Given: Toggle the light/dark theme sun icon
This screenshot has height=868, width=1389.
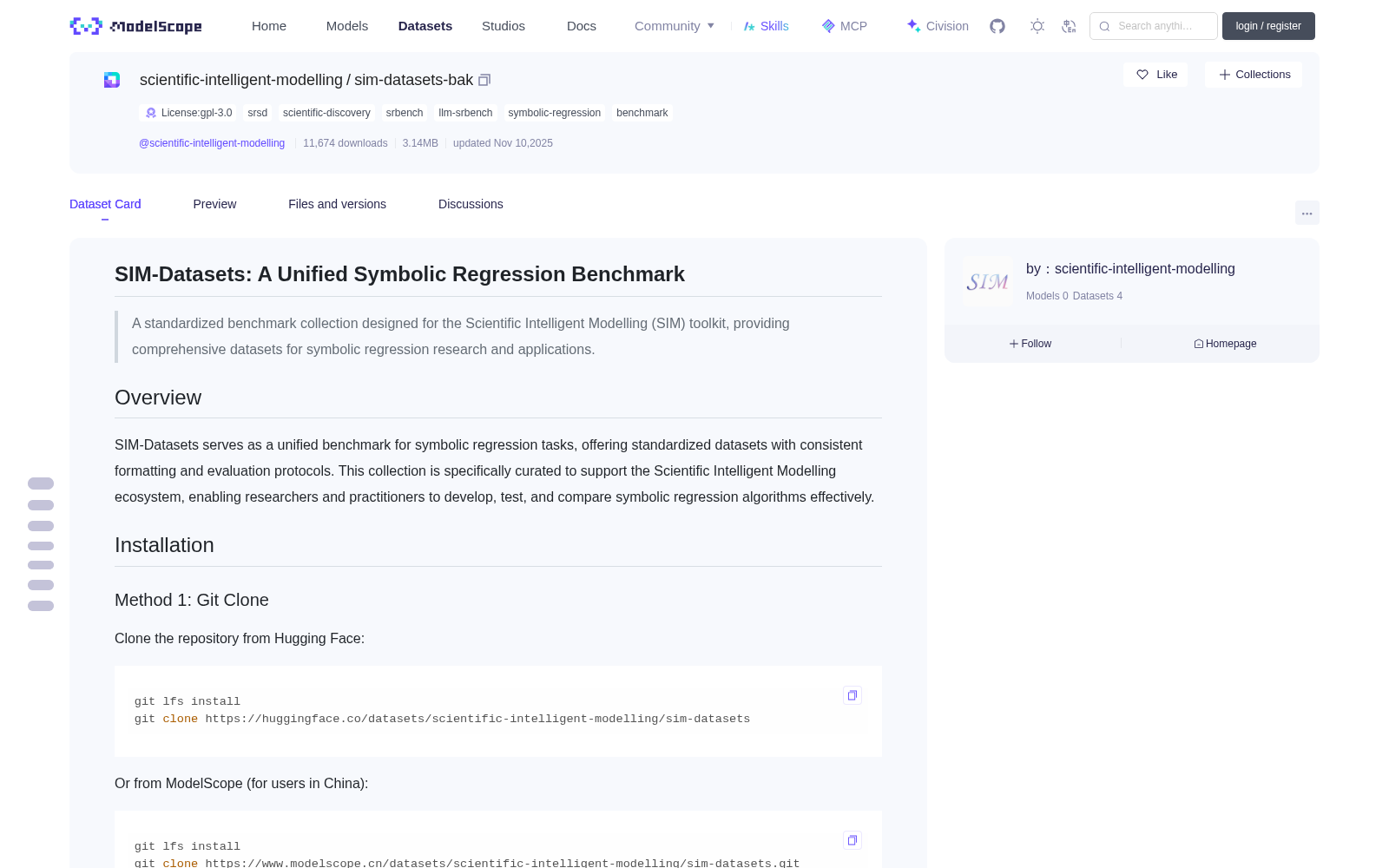Looking at the screenshot, I should pos(1037,26).
